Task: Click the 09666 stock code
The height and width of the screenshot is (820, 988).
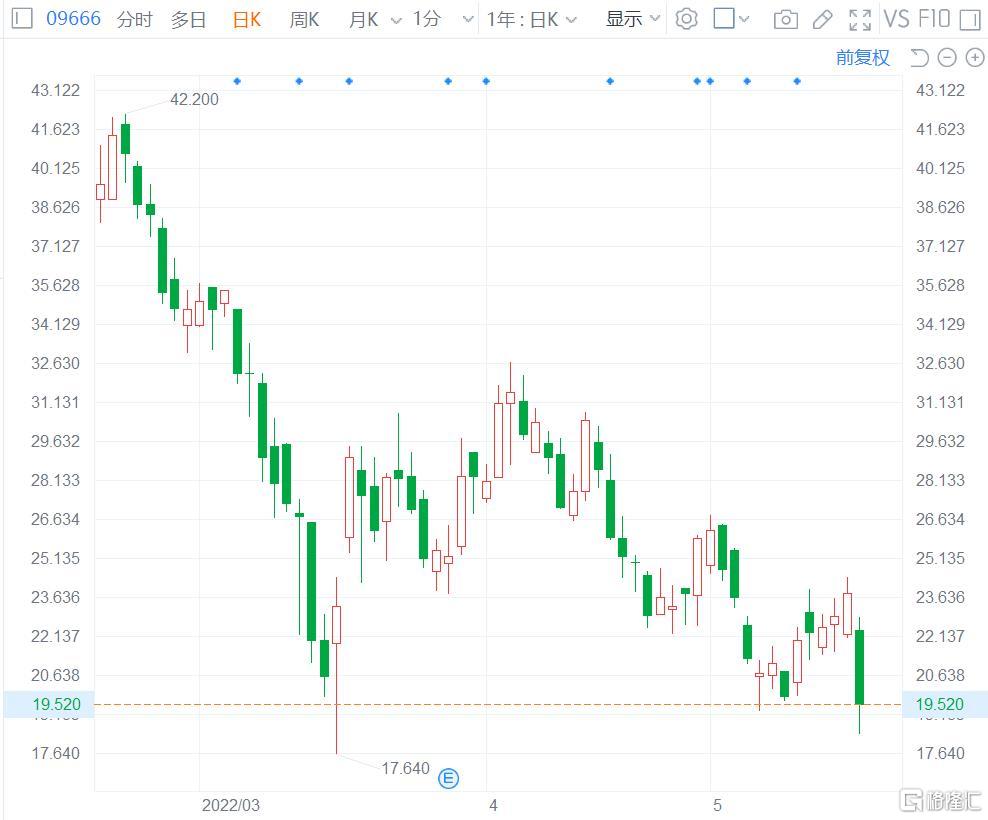Action: 75,18
